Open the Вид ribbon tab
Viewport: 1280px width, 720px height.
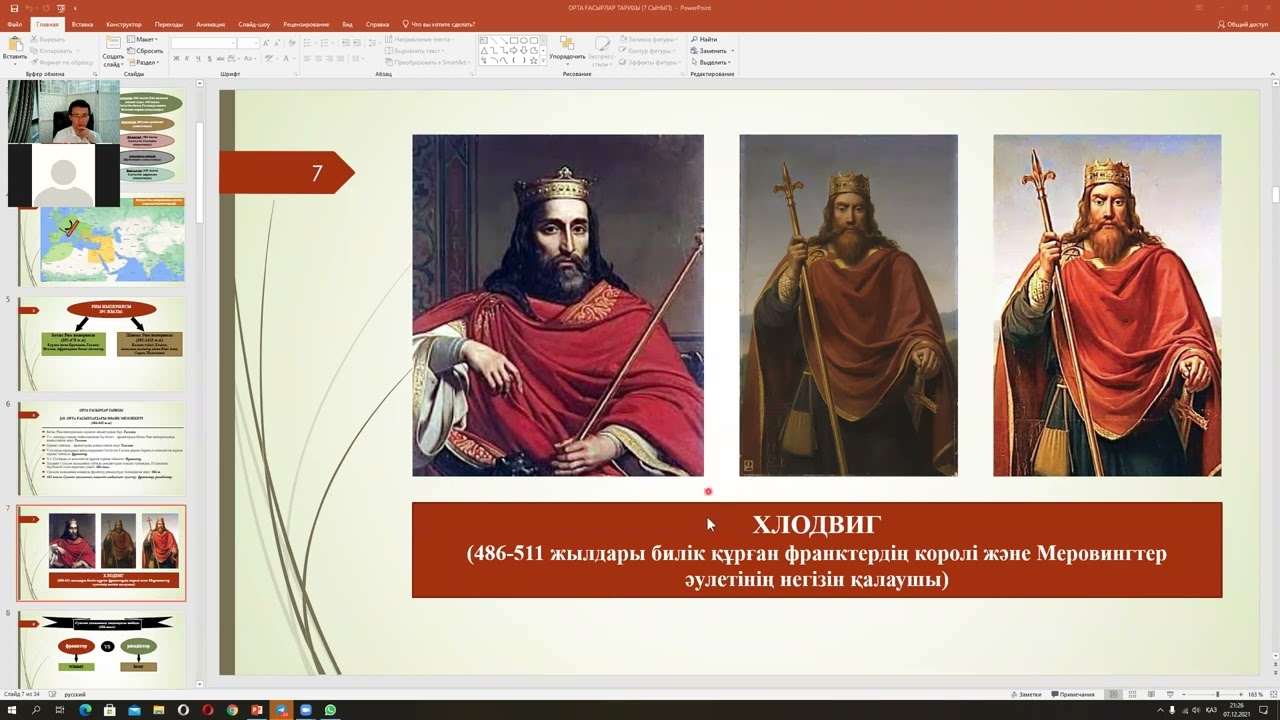348,24
